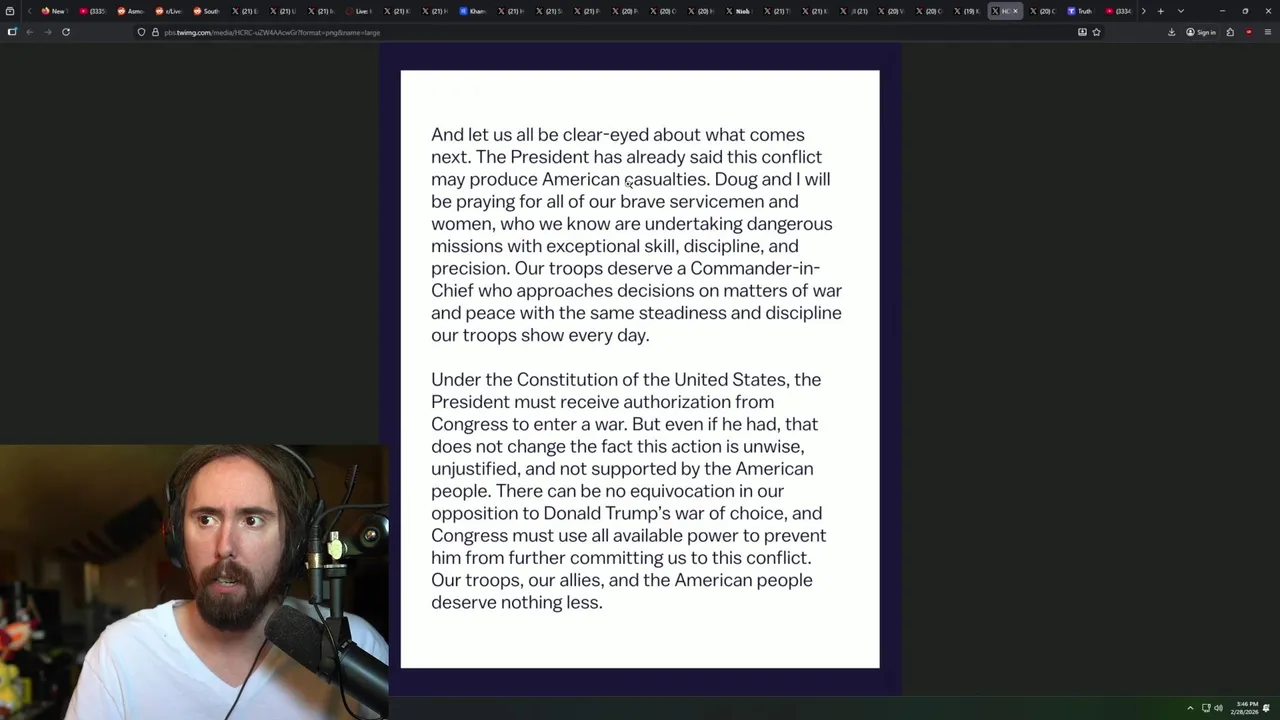1280x720 pixels.
Task: Switch to the r/Live Reddit tab
Action: click(168, 11)
